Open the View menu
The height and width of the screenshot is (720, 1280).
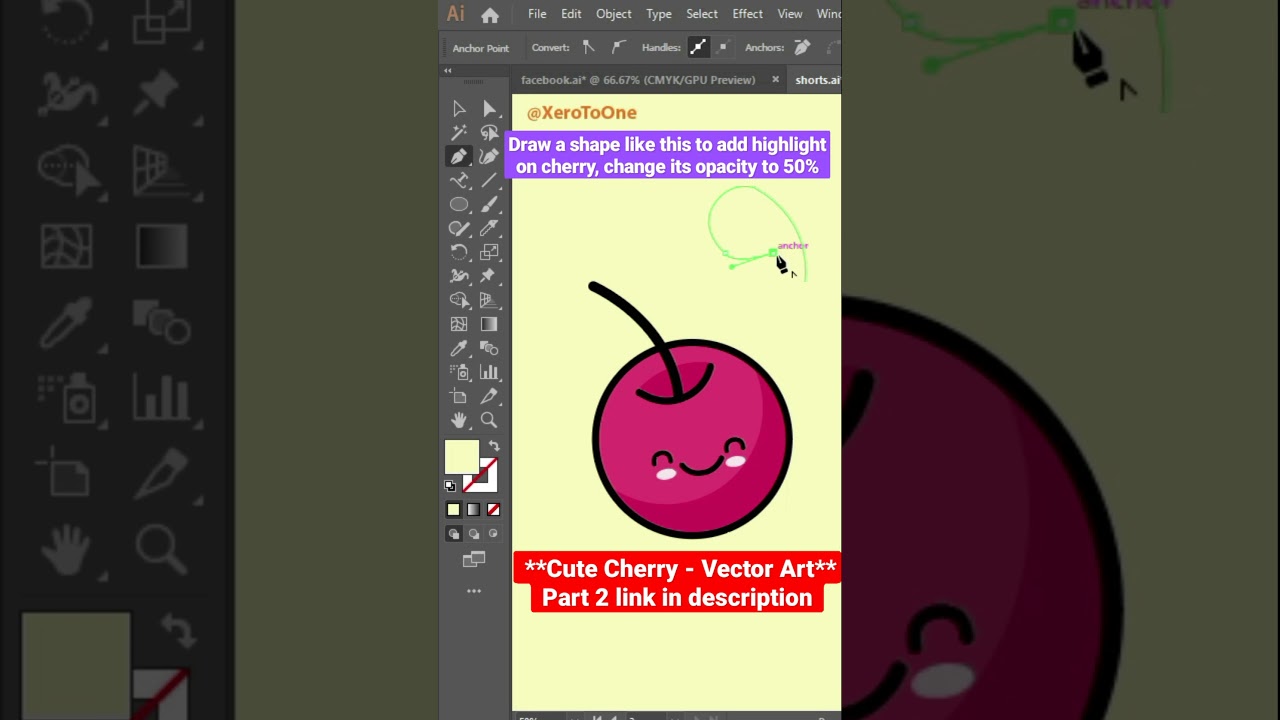click(x=790, y=14)
